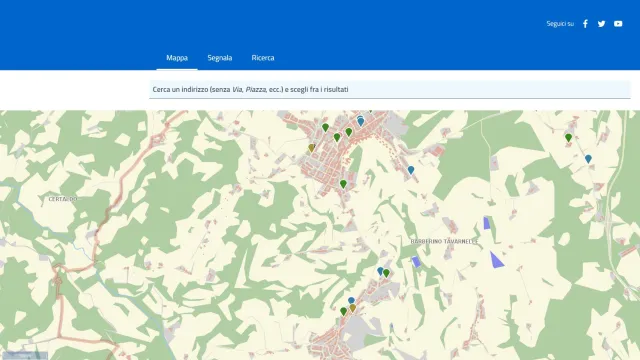Select the westernmost green marker in the northern town
Viewport: 640px width, 360px height.
(x=325, y=128)
